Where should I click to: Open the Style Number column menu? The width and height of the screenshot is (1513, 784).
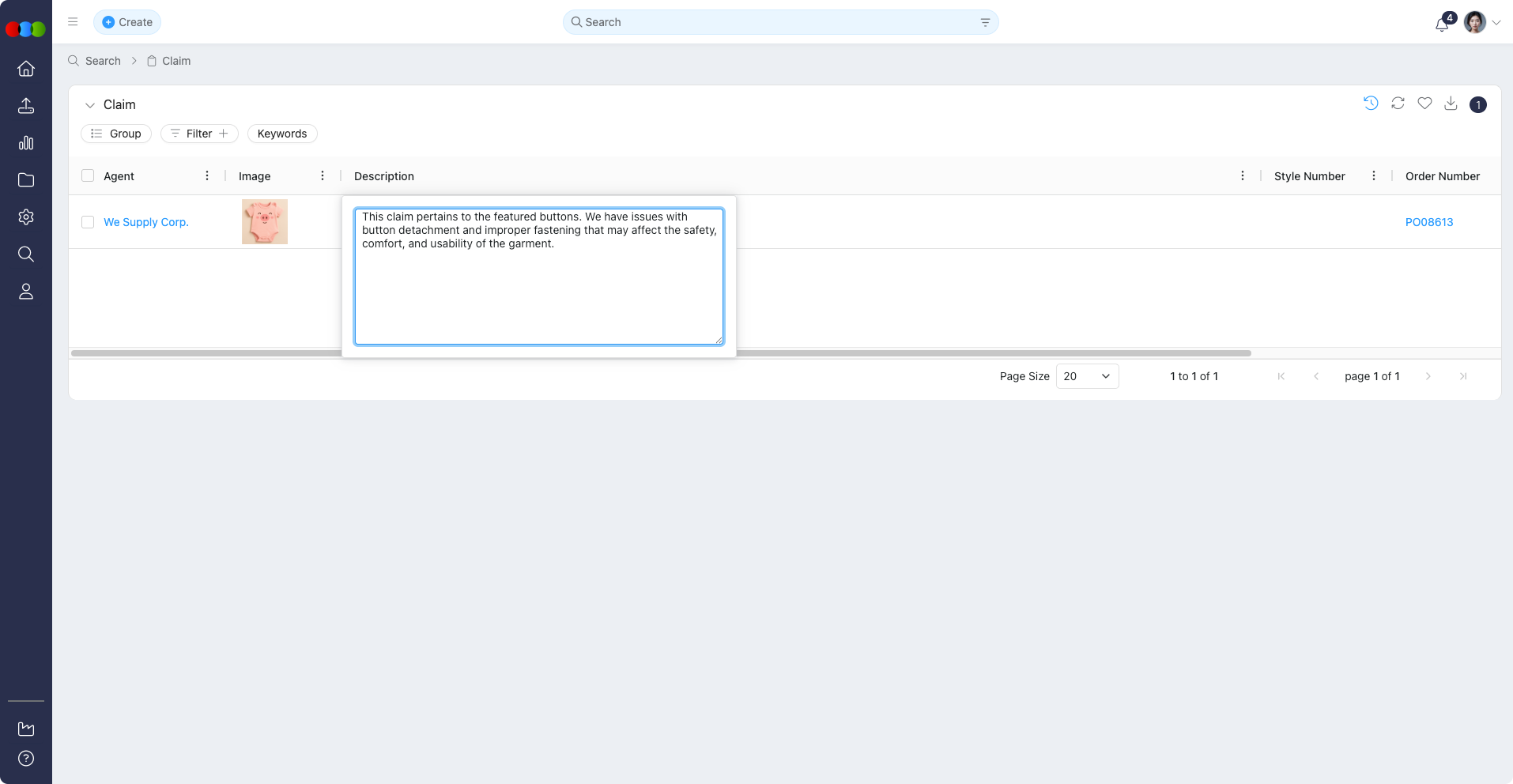[1373, 176]
